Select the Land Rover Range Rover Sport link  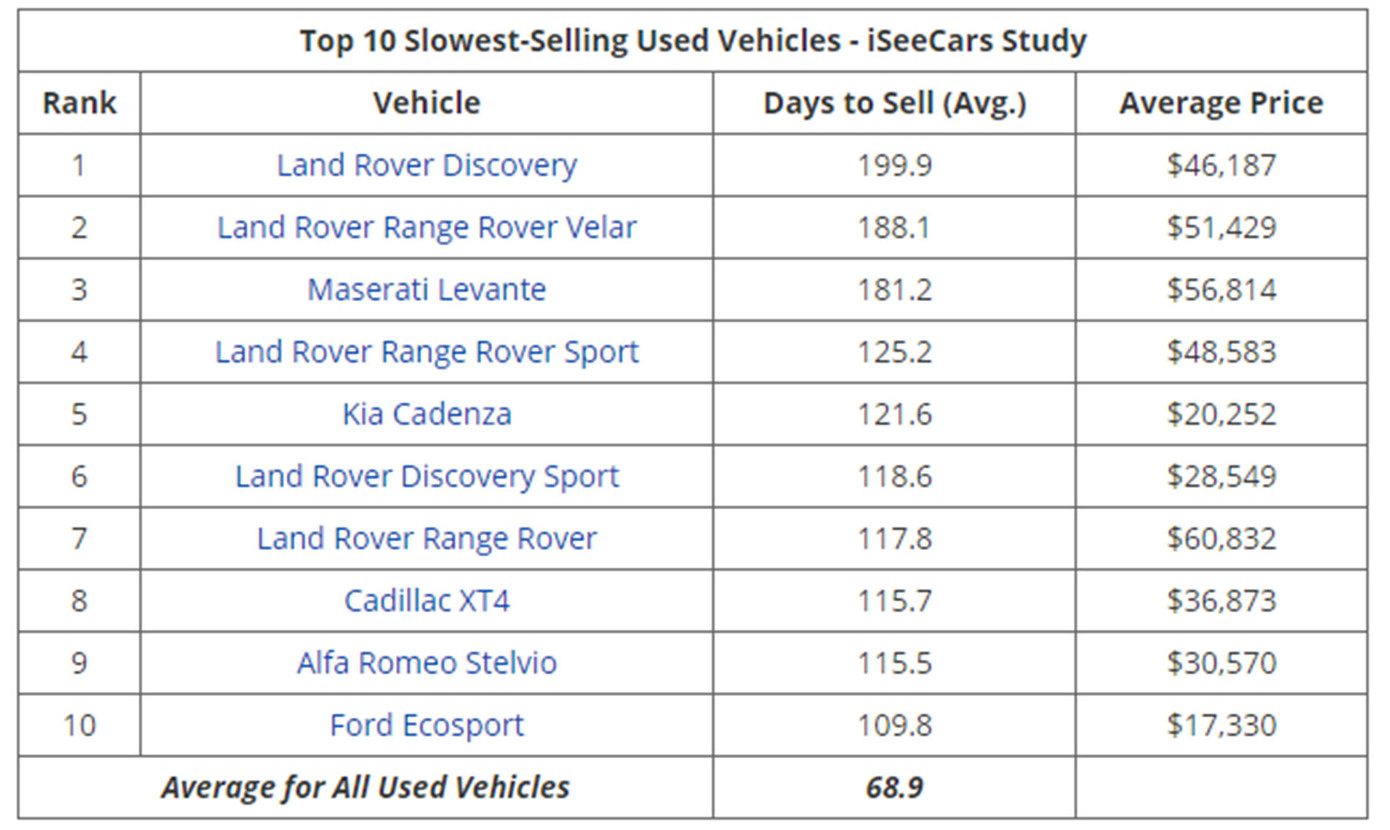427,352
